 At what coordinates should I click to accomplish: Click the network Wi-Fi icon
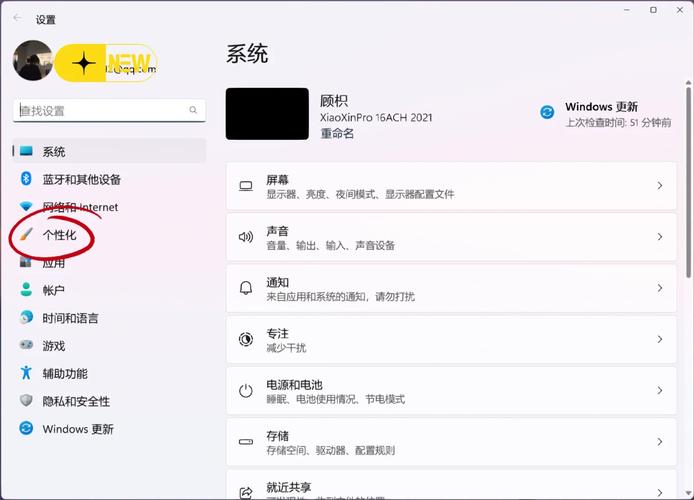[26, 207]
